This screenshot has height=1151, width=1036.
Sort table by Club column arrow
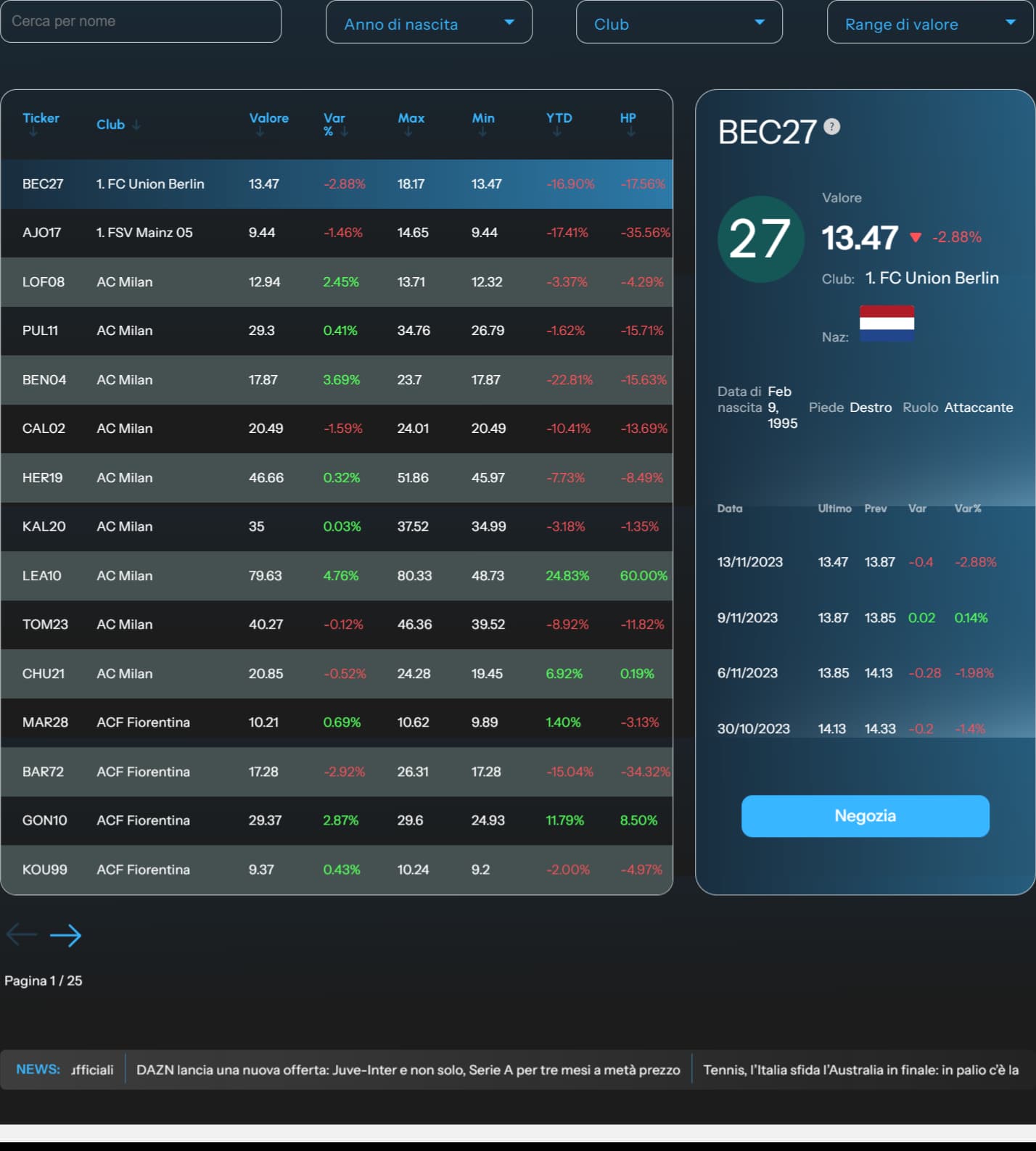coord(136,125)
